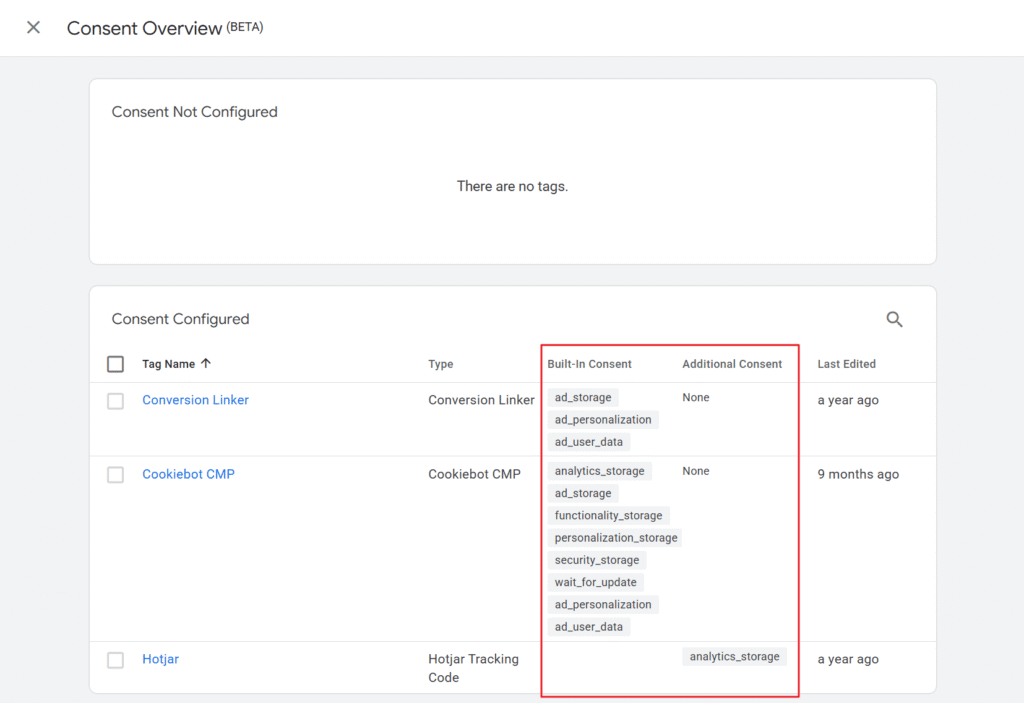Viewport: 1024px width, 703px height.
Task: Open the Hotjar tag
Action: tap(161, 659)
